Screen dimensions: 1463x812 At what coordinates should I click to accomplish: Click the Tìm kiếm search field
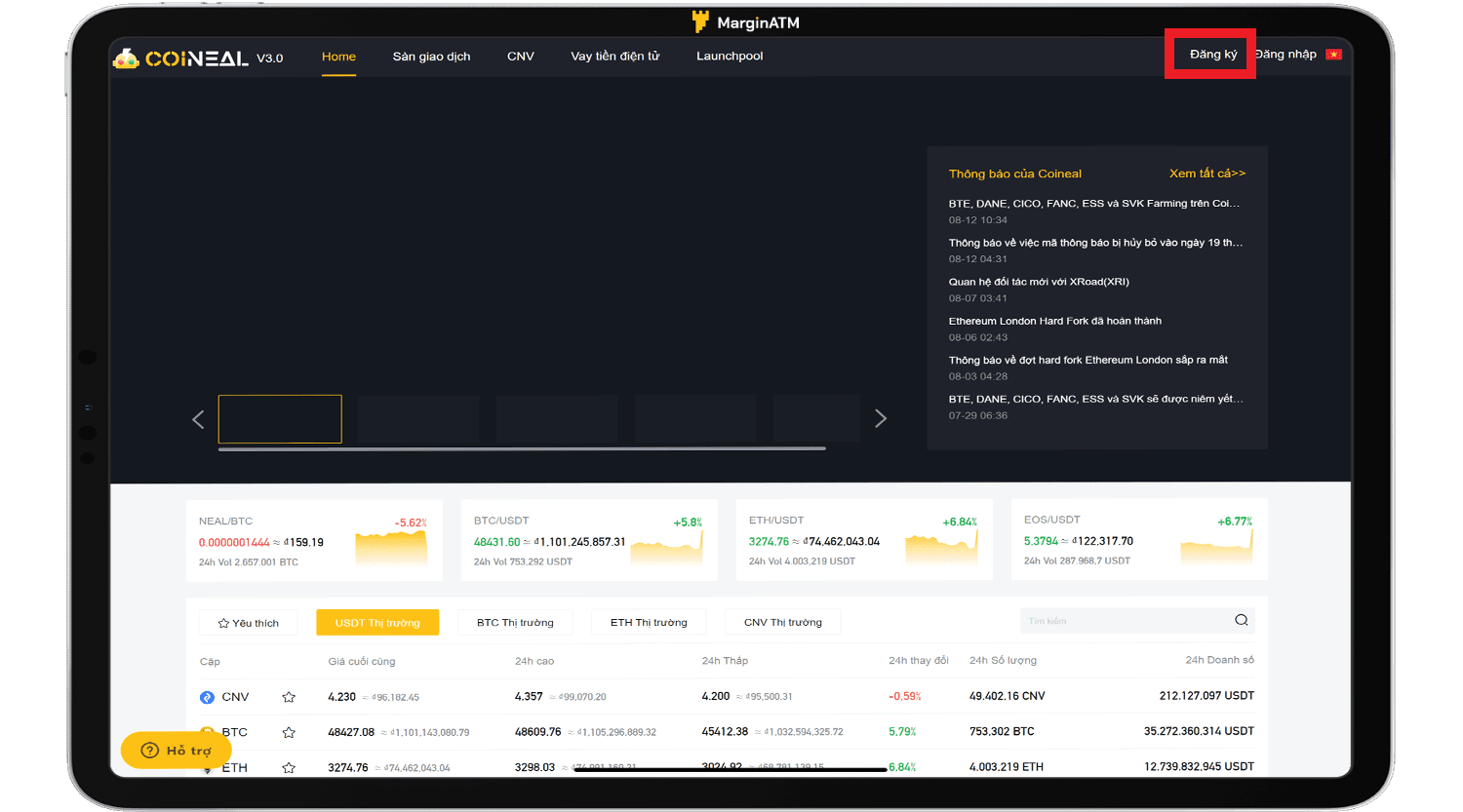point(1127,621)
